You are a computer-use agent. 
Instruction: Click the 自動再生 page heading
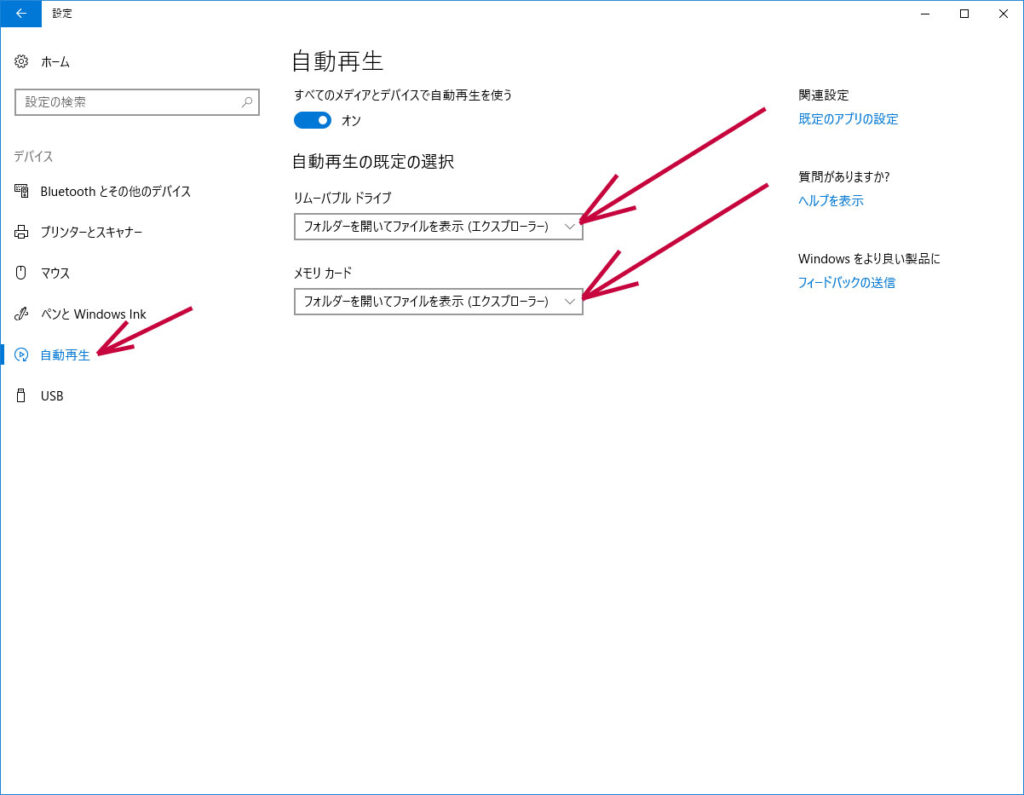pos(337,61)
